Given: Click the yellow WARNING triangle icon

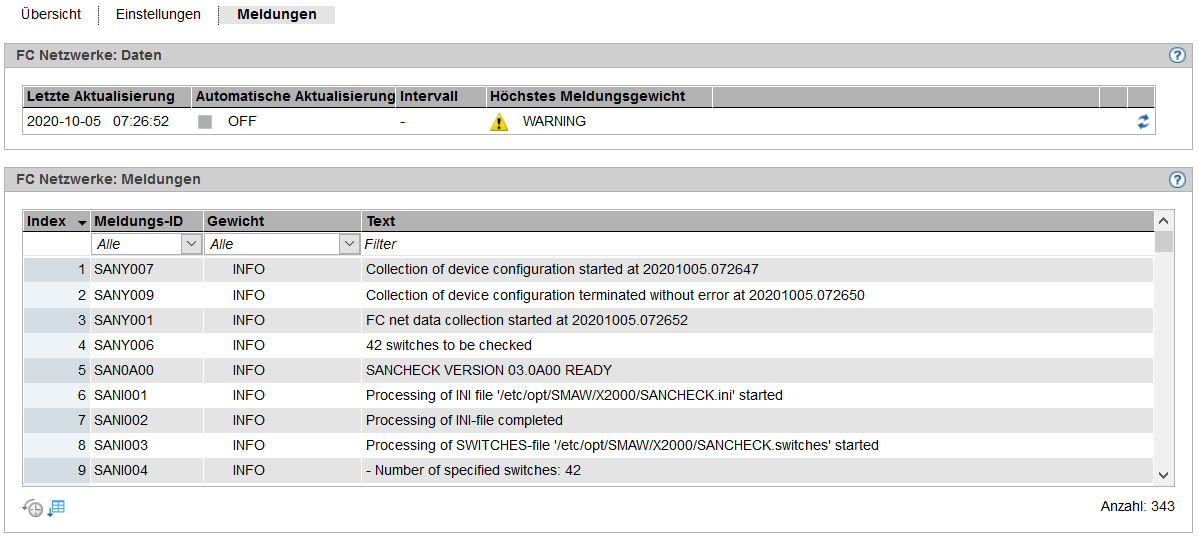Looking at the screenshot, I should point(499,122).
